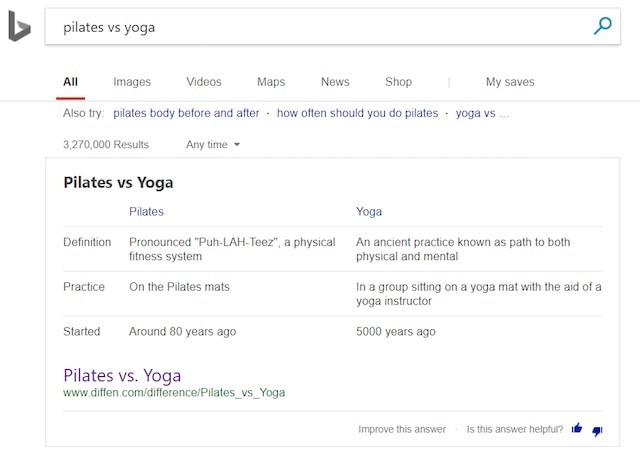Viewport: 640px width, 461px height.
Task: Open My saves
Action: 510,82
